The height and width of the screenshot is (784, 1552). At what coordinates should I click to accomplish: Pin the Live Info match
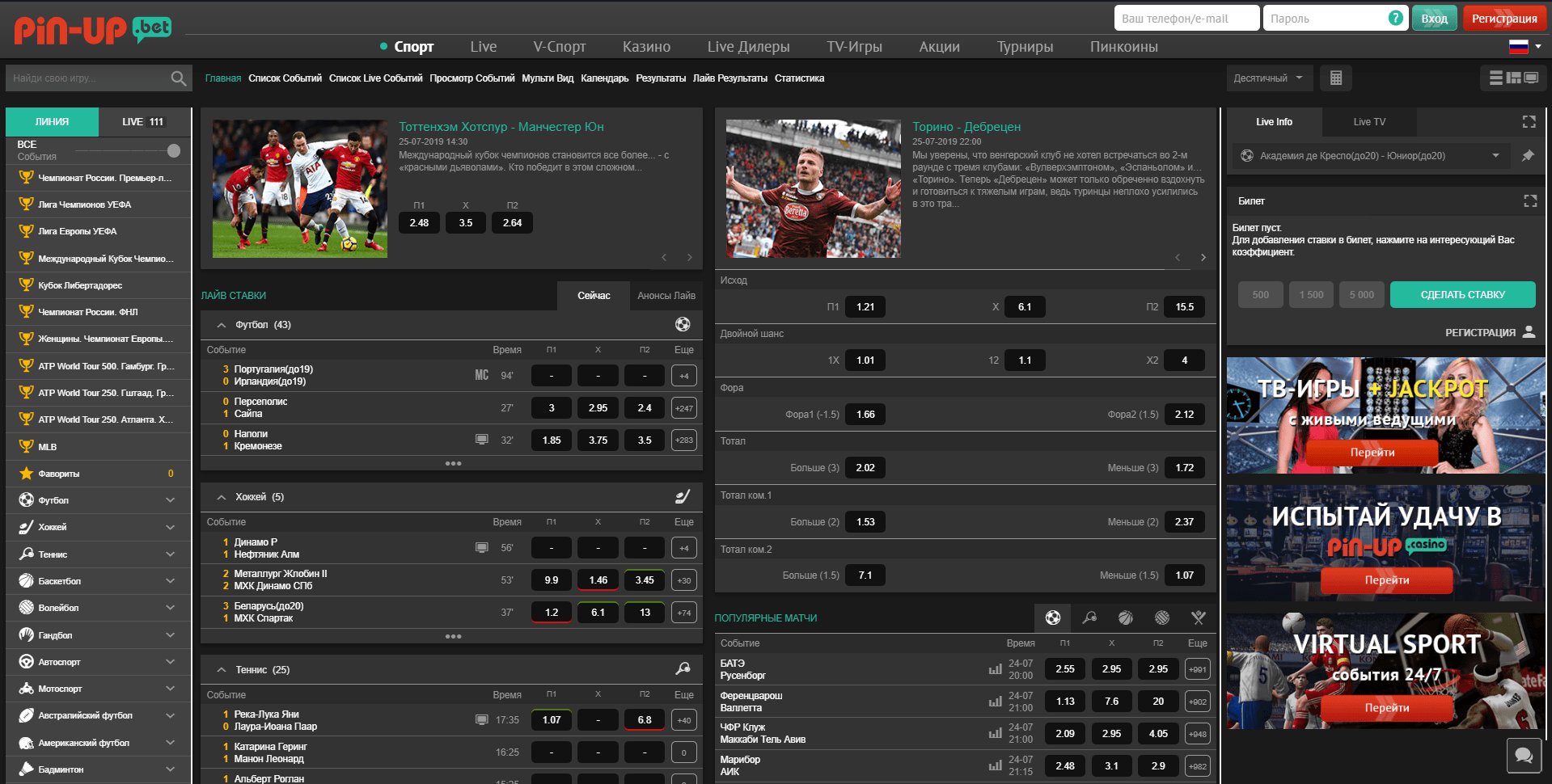pos(1528,155)
